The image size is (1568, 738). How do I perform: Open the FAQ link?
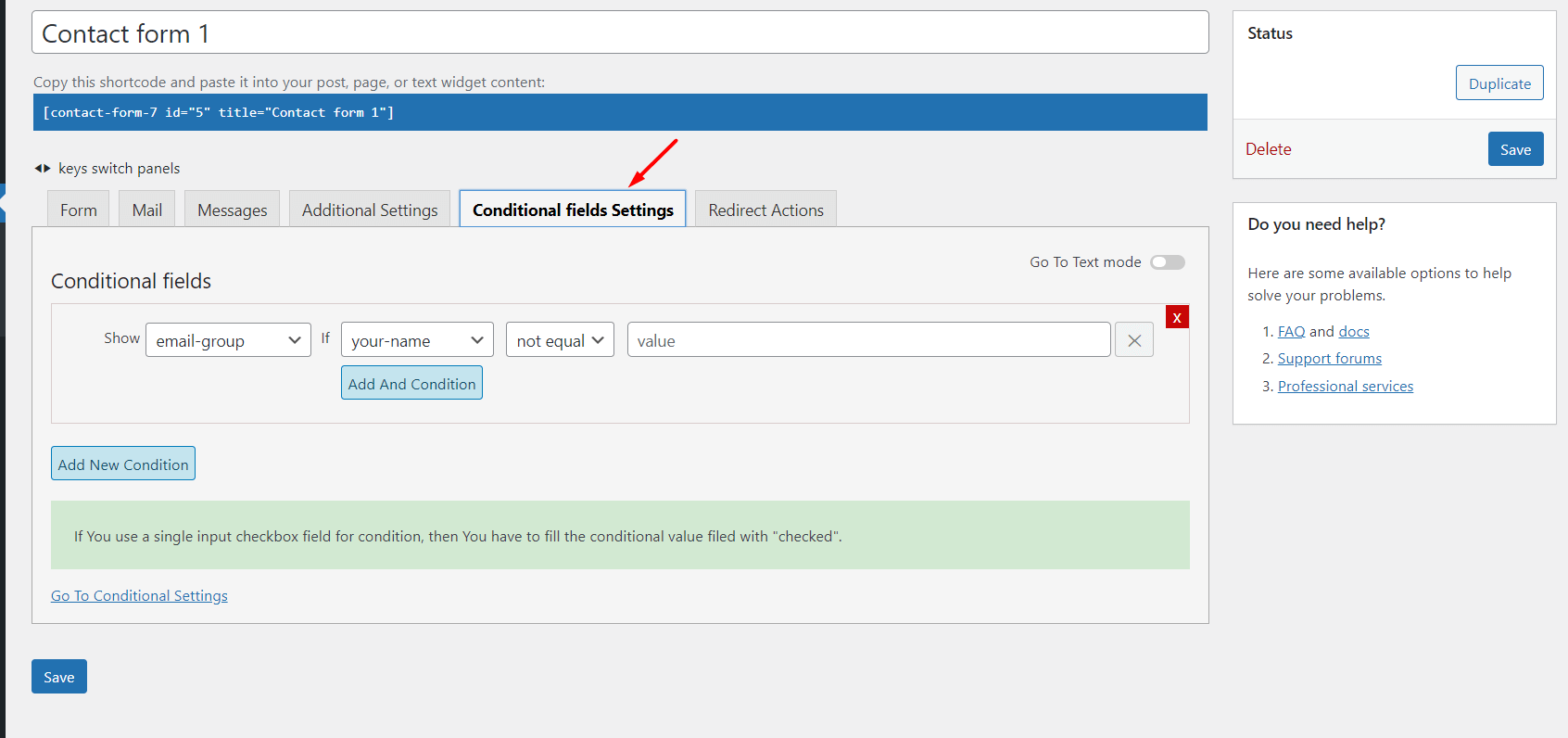(x=1291, y=332)
